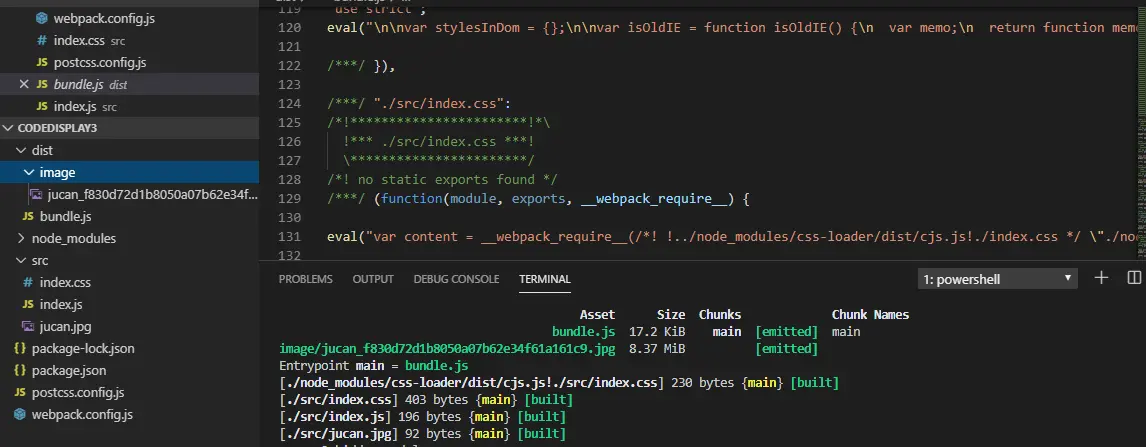This screenshot has width=1146, height=447.
Task: Click the webpack icon beside open editors webpack.config.js
Action: coord(42,18)
